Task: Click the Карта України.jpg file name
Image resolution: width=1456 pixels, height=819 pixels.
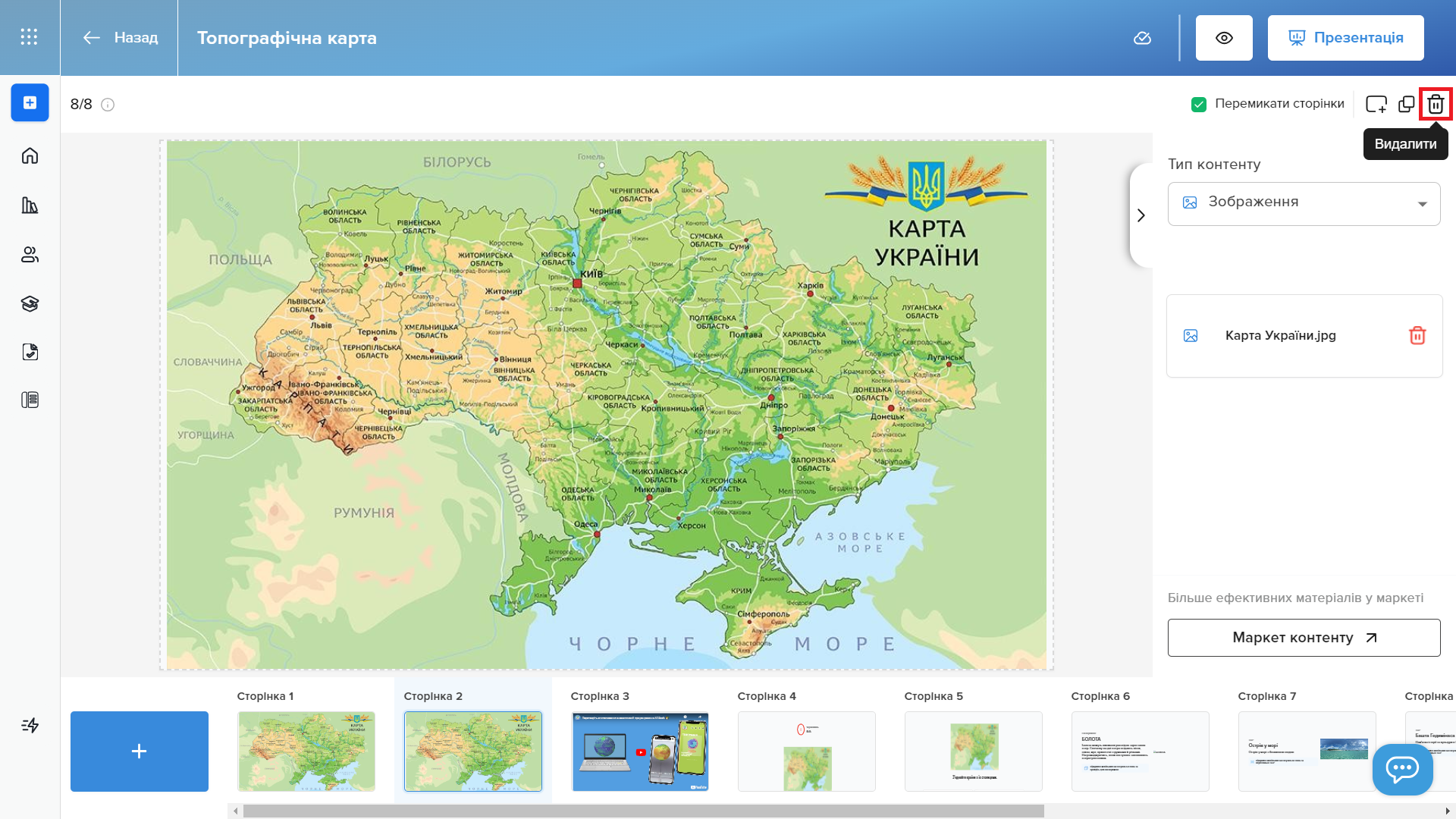Action: 1280,335
